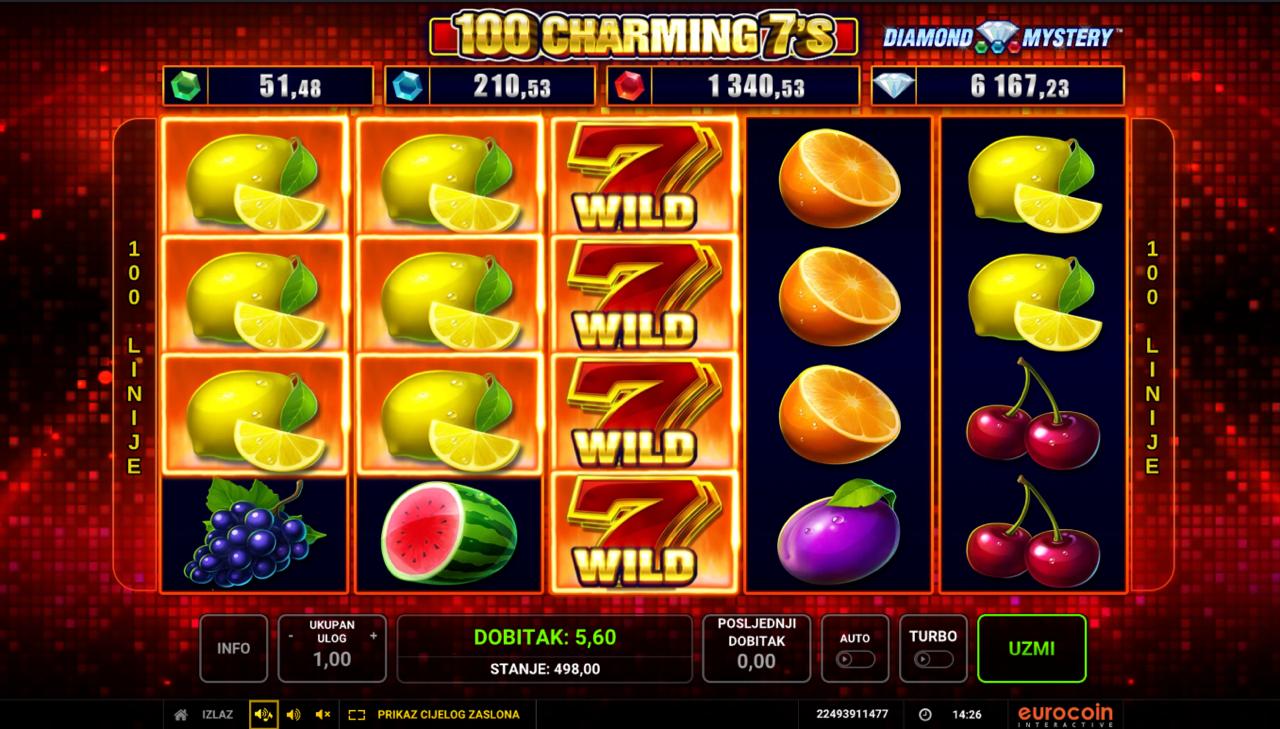Viewport: 1280px width, 729px height.
Task: Click the Eurocoin Interactive logo
Action: pos(1065,714)
